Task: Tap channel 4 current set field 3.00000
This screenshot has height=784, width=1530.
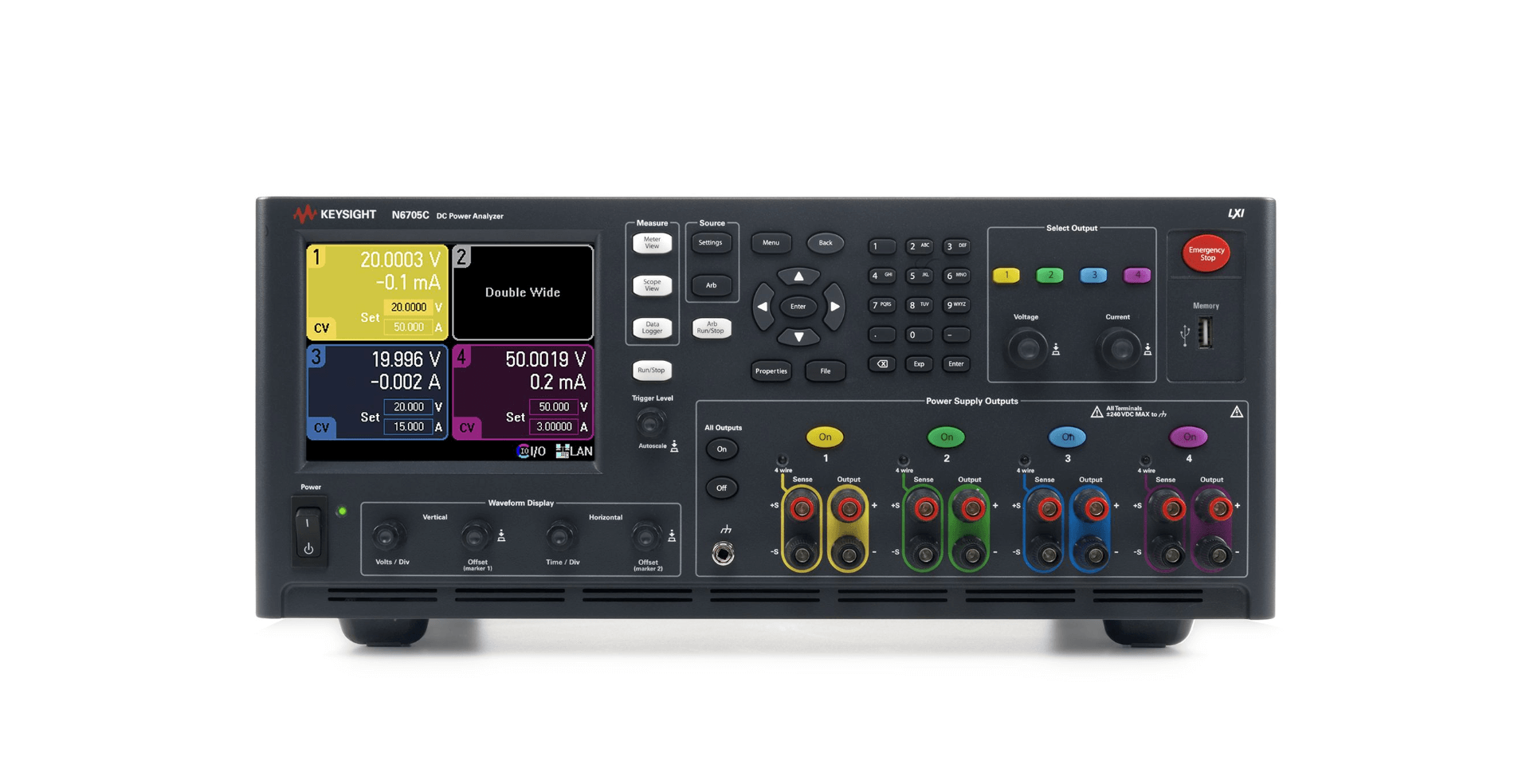Action: (x=554, y=427)
